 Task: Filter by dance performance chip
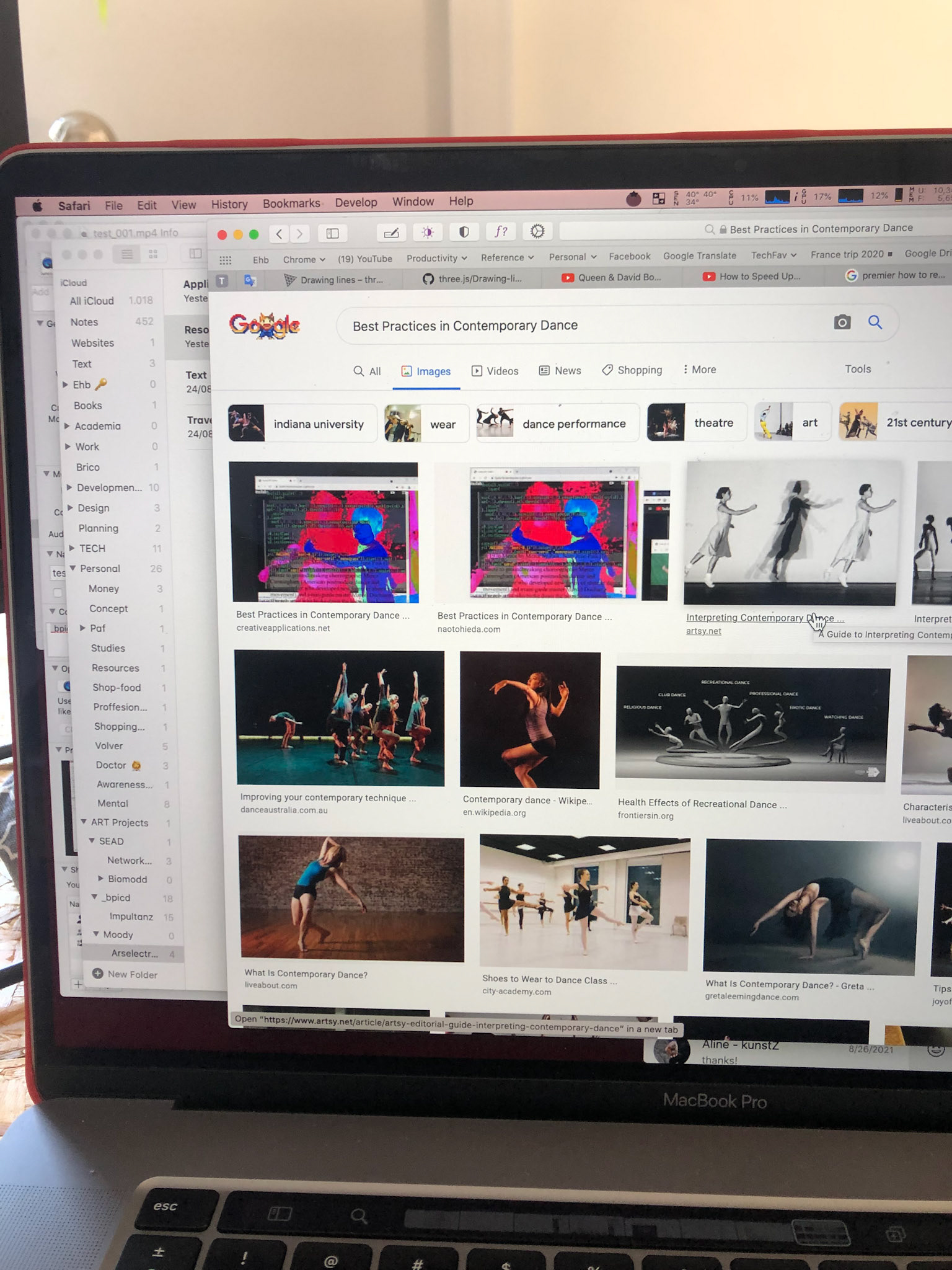click(557, 423)
